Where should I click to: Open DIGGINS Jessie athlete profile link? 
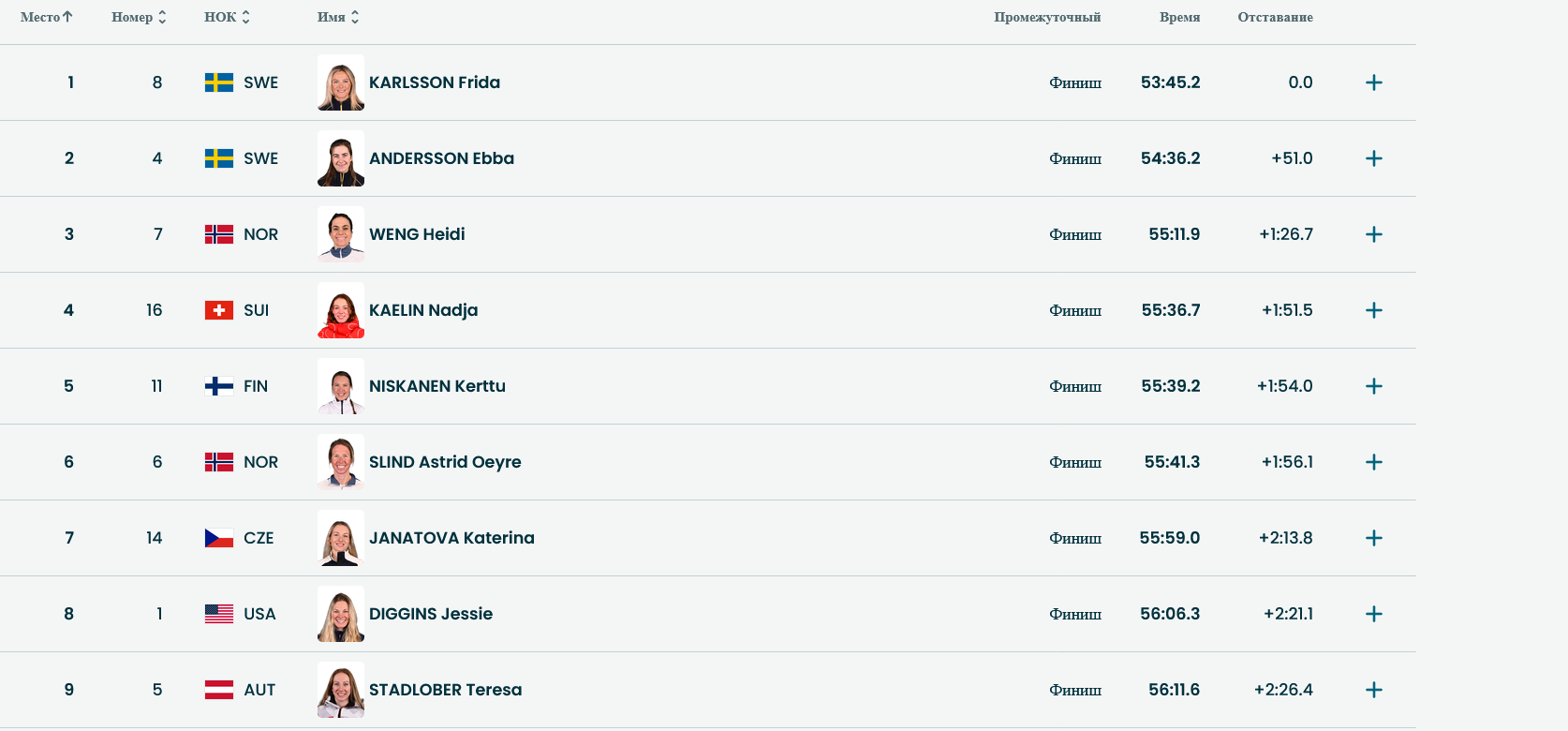(430, 614)
